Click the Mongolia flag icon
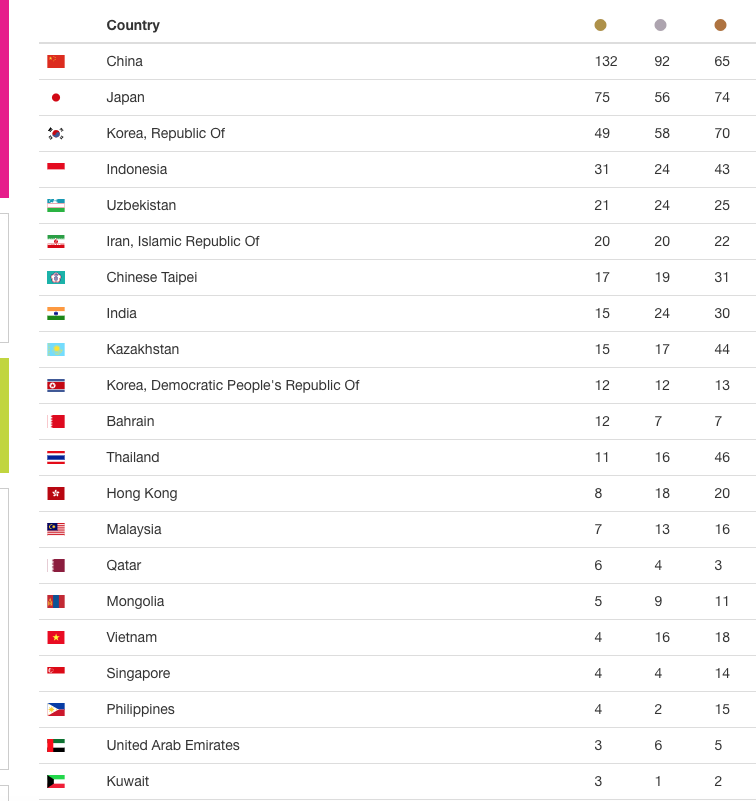 point(56,601)
